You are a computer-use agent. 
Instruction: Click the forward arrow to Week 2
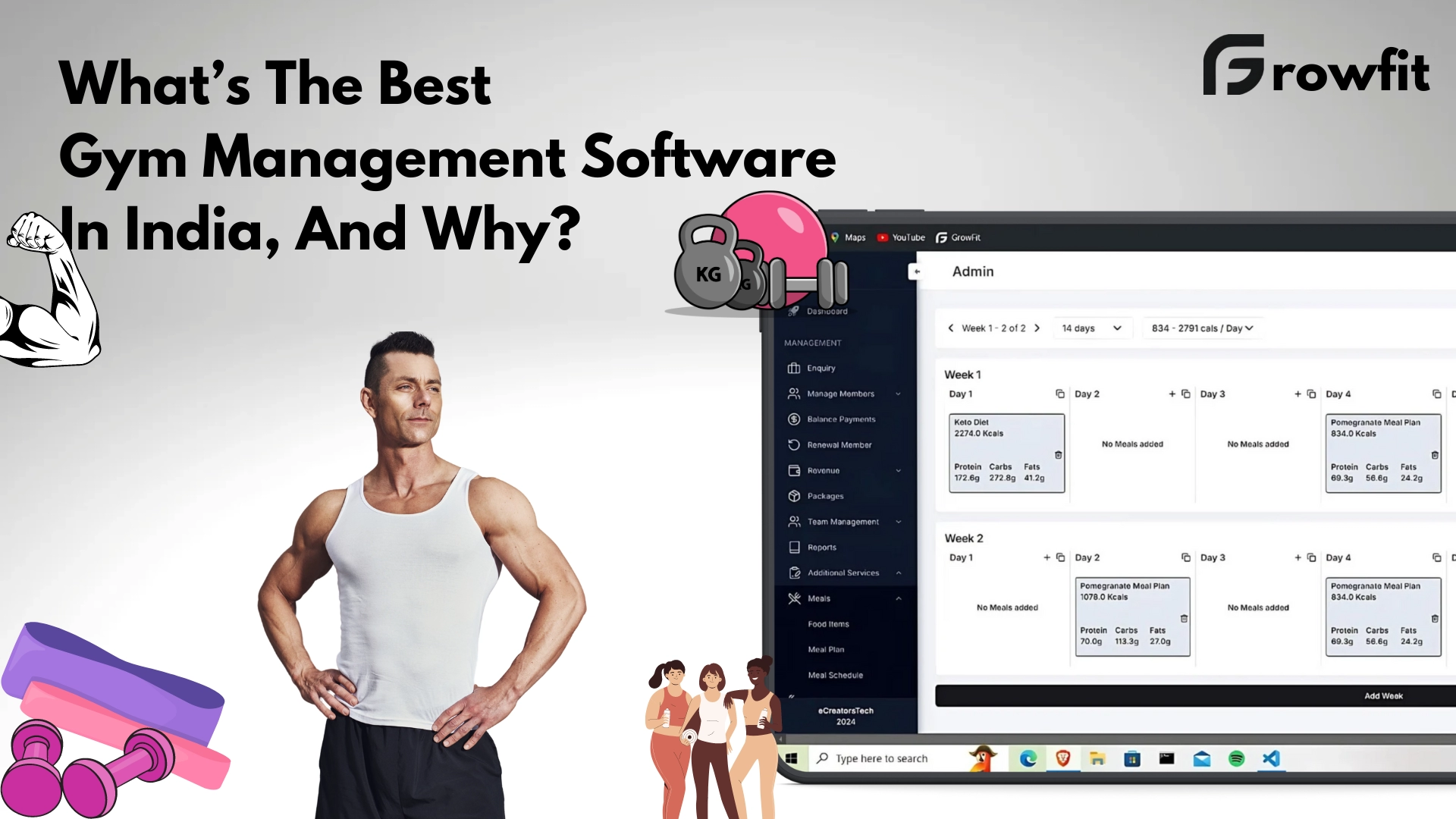point(1037,328)
